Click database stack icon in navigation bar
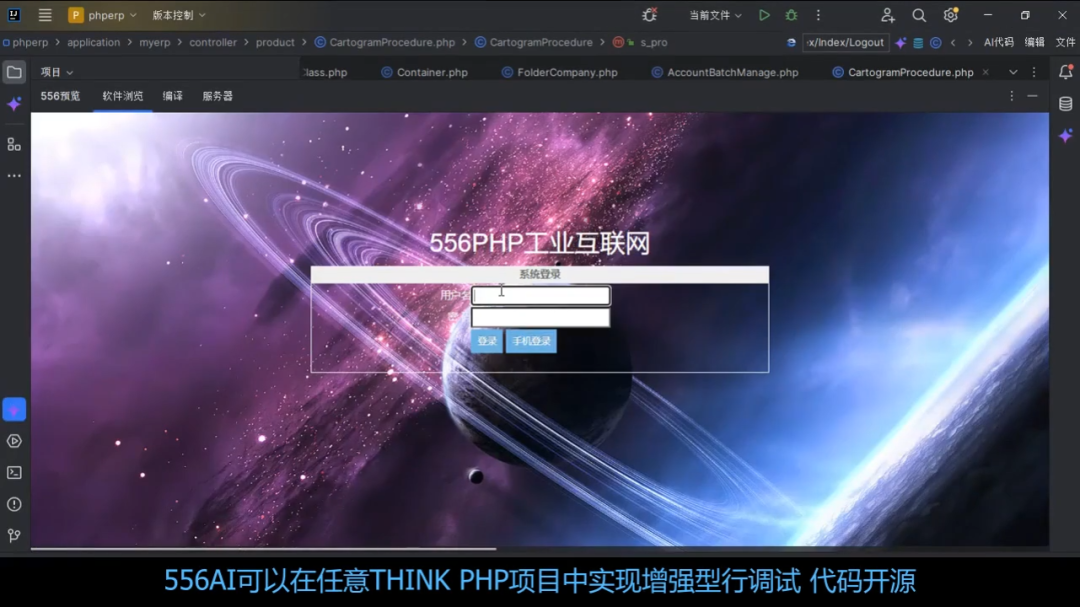 (918, 43)
